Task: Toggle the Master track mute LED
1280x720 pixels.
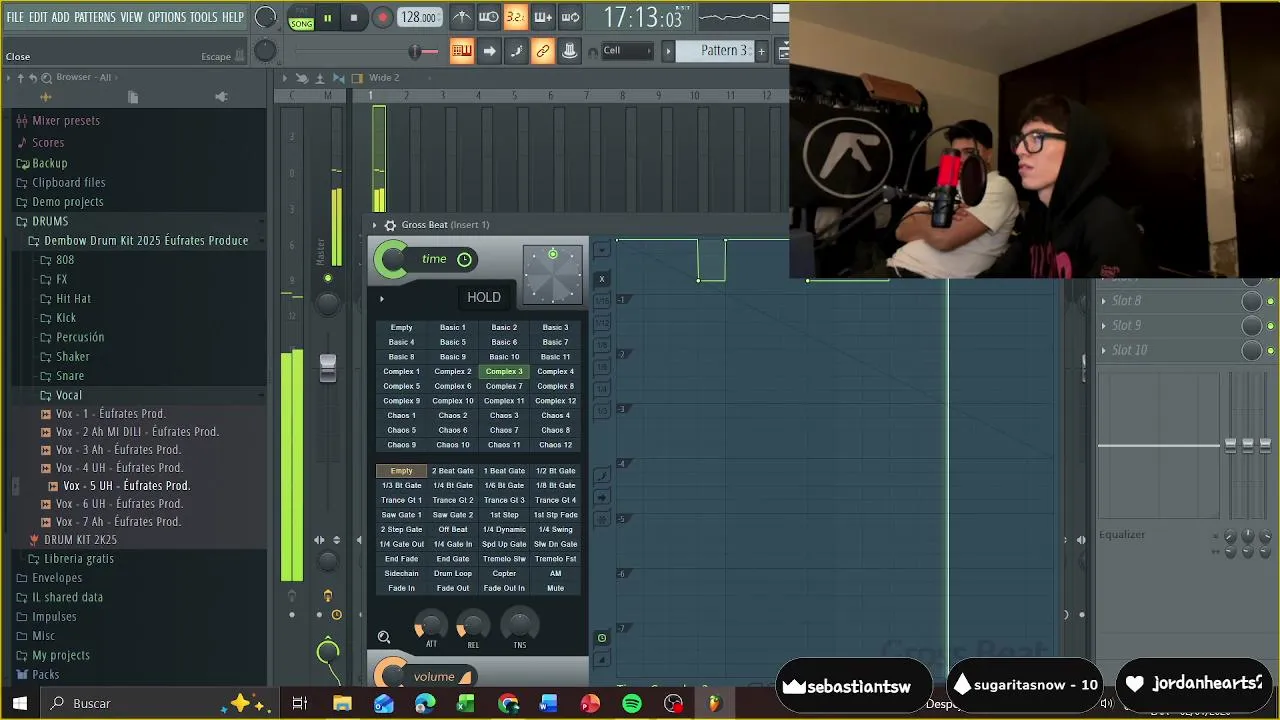Action: pyautogui.click(x=328, y=278)
